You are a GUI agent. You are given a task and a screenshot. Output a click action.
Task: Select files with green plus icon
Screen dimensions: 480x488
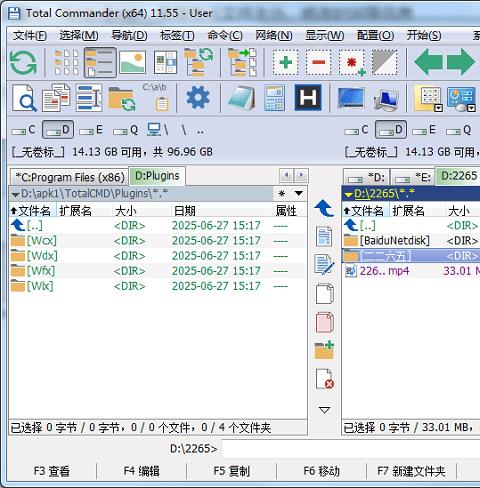click(x=286, y=62)
